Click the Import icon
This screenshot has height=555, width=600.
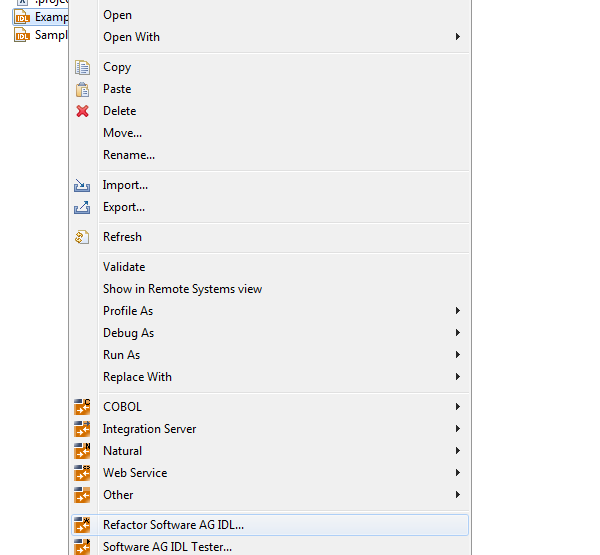pos(82,186)
